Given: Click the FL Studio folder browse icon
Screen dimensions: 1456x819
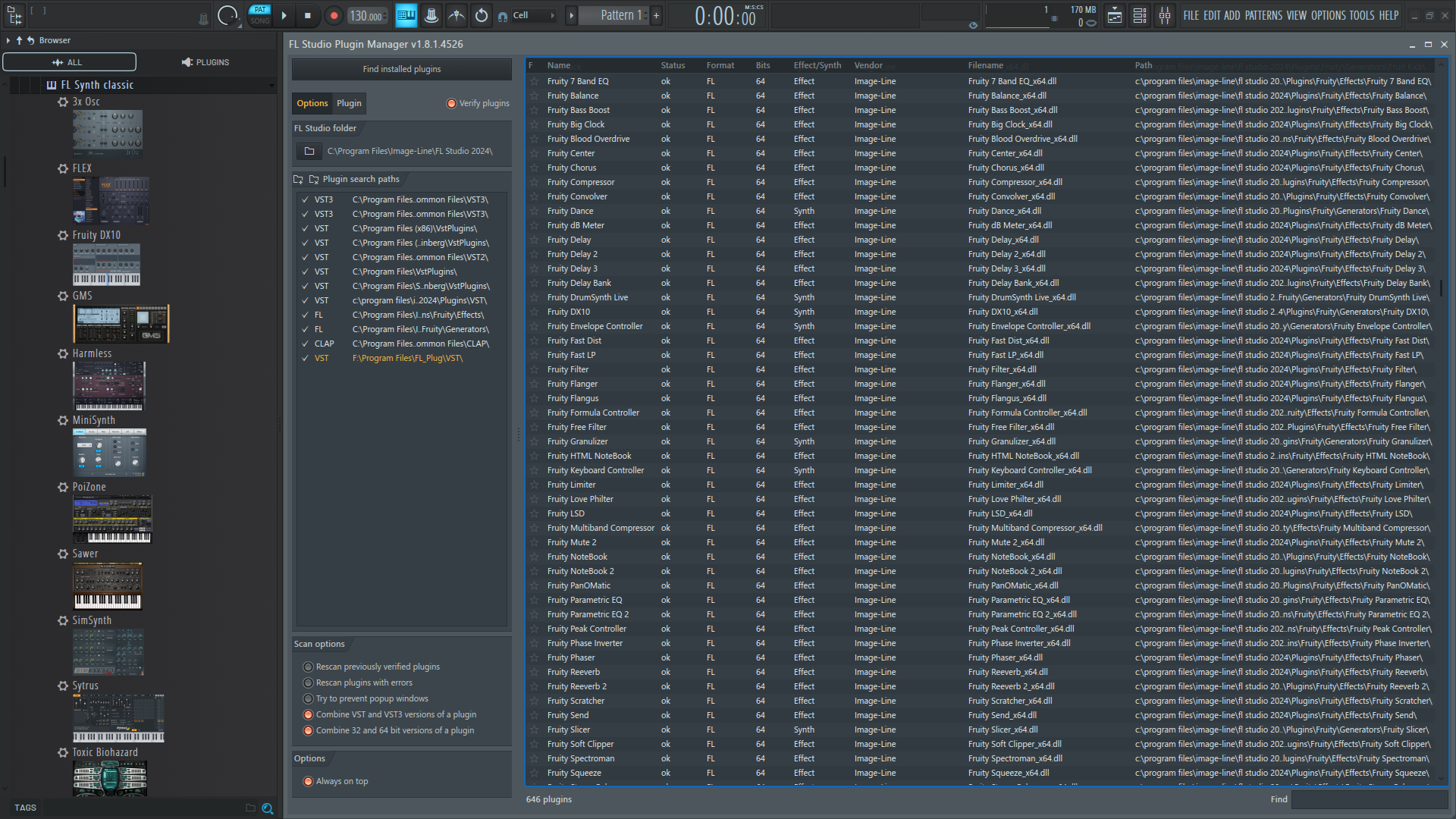Looking at the screenshot, I should pyautogui.click(x=309, y=151).
